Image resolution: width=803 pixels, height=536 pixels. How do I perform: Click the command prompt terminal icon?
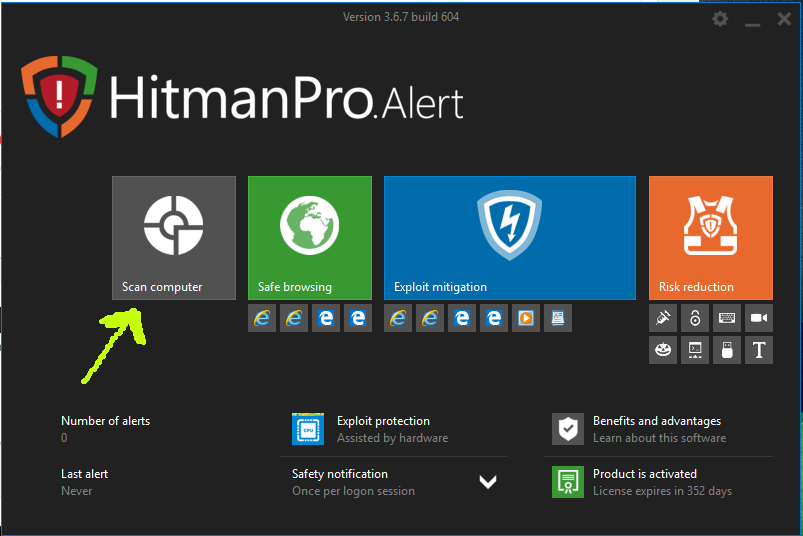(x=695, y=350)
